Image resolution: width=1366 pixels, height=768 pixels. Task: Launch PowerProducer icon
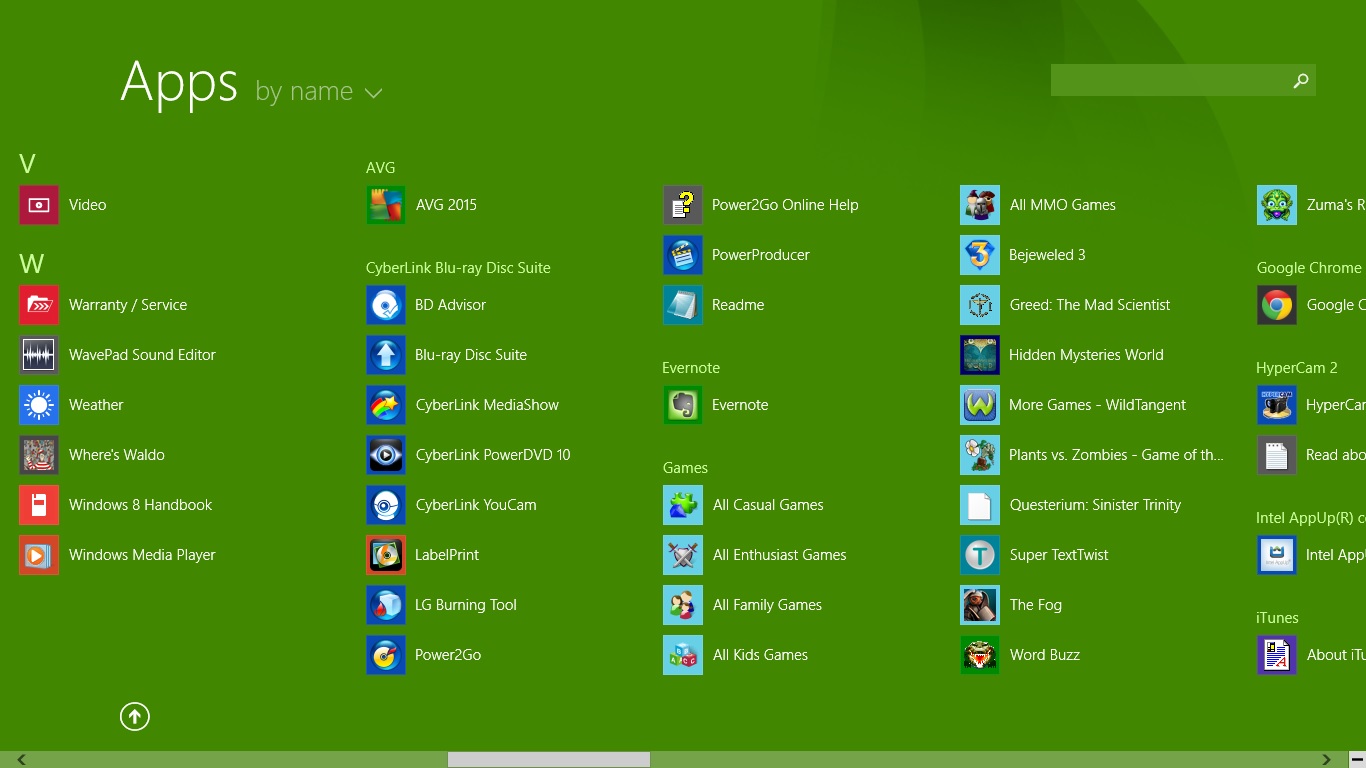683,255
